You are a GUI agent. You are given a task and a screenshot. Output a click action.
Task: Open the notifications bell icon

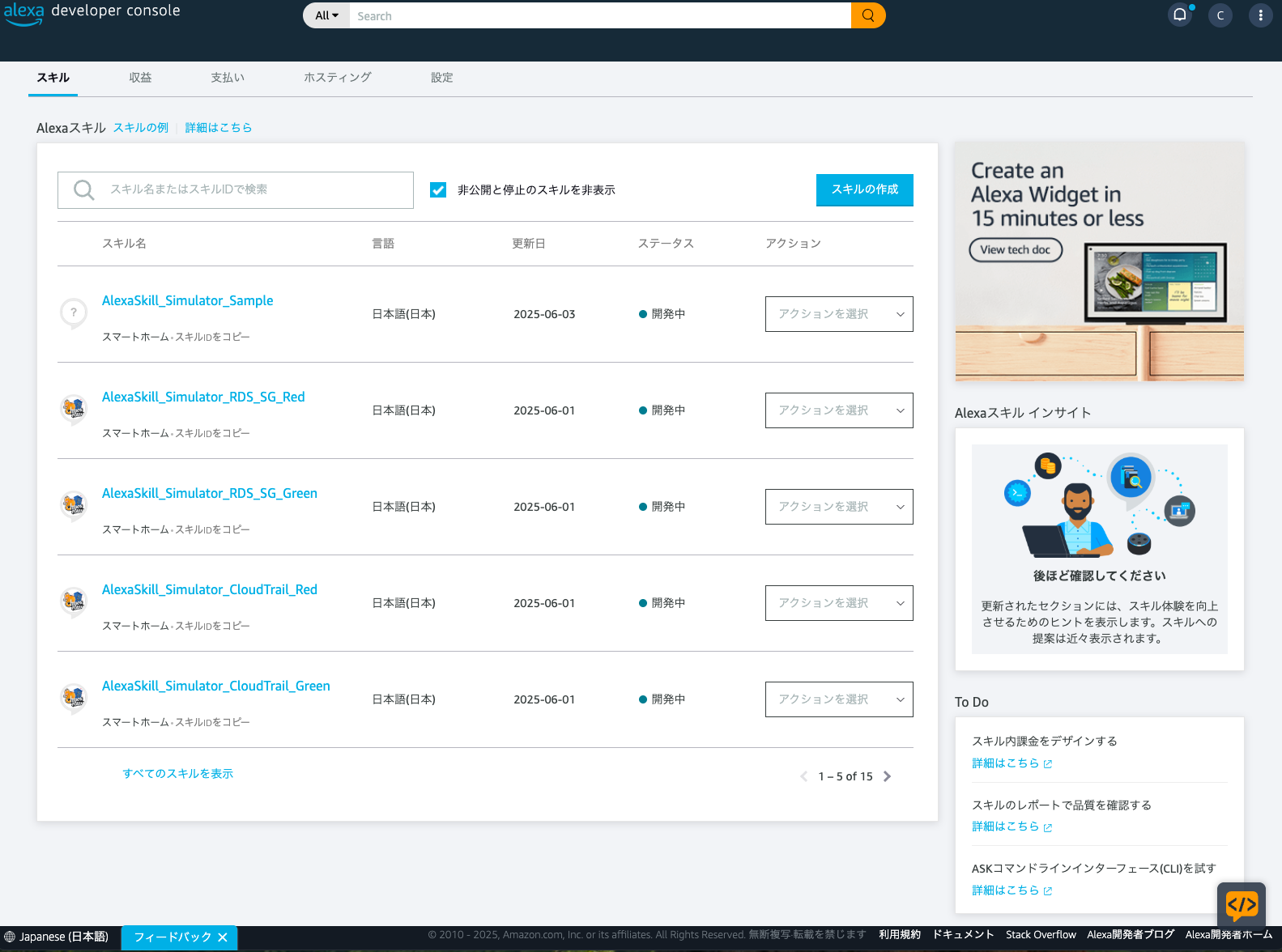(1180, 15)
